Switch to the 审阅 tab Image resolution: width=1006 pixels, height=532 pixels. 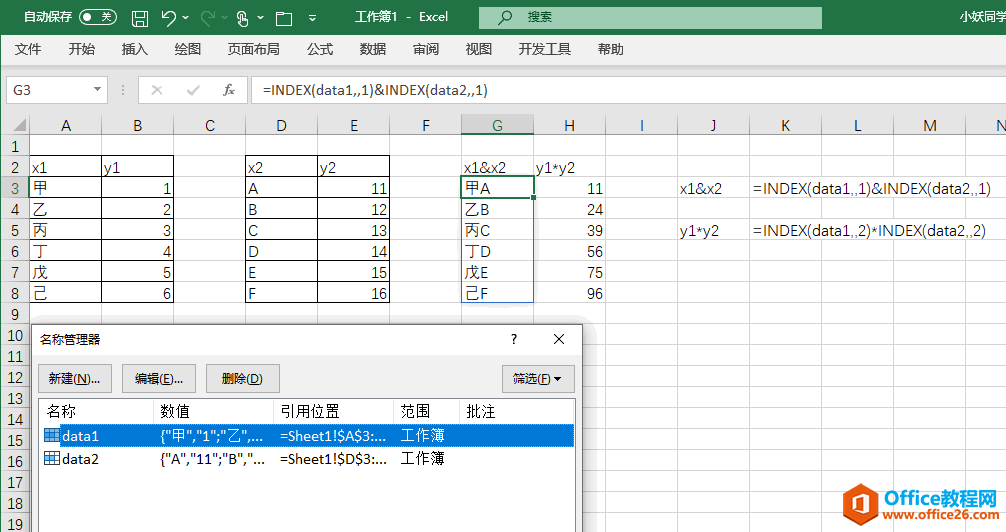pyautogui.click(x=426, y=49)
